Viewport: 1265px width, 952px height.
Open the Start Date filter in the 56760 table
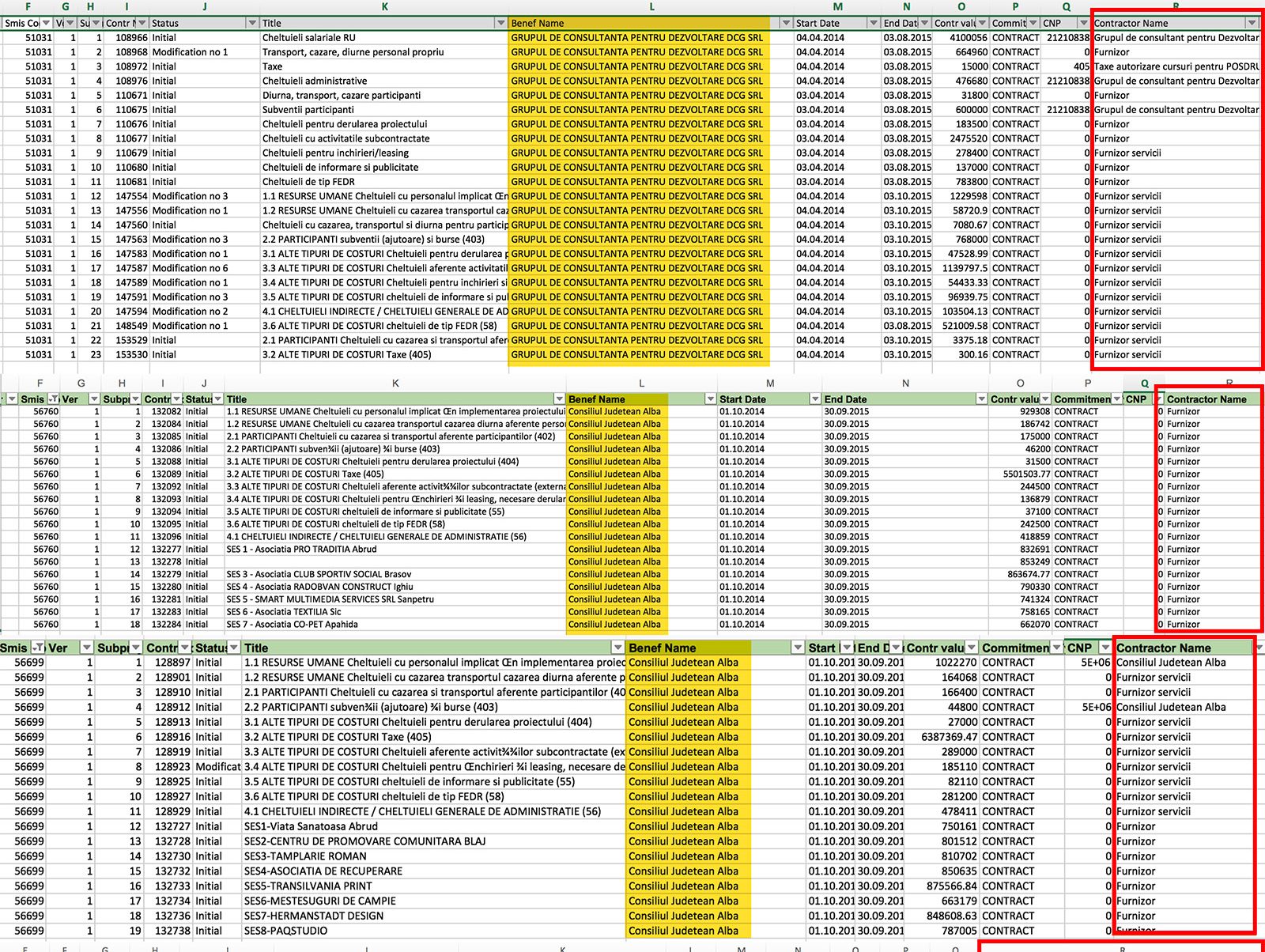[814, 399]
